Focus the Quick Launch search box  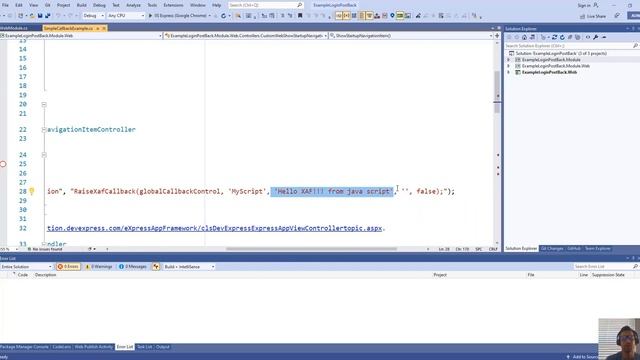pos(265,5)
